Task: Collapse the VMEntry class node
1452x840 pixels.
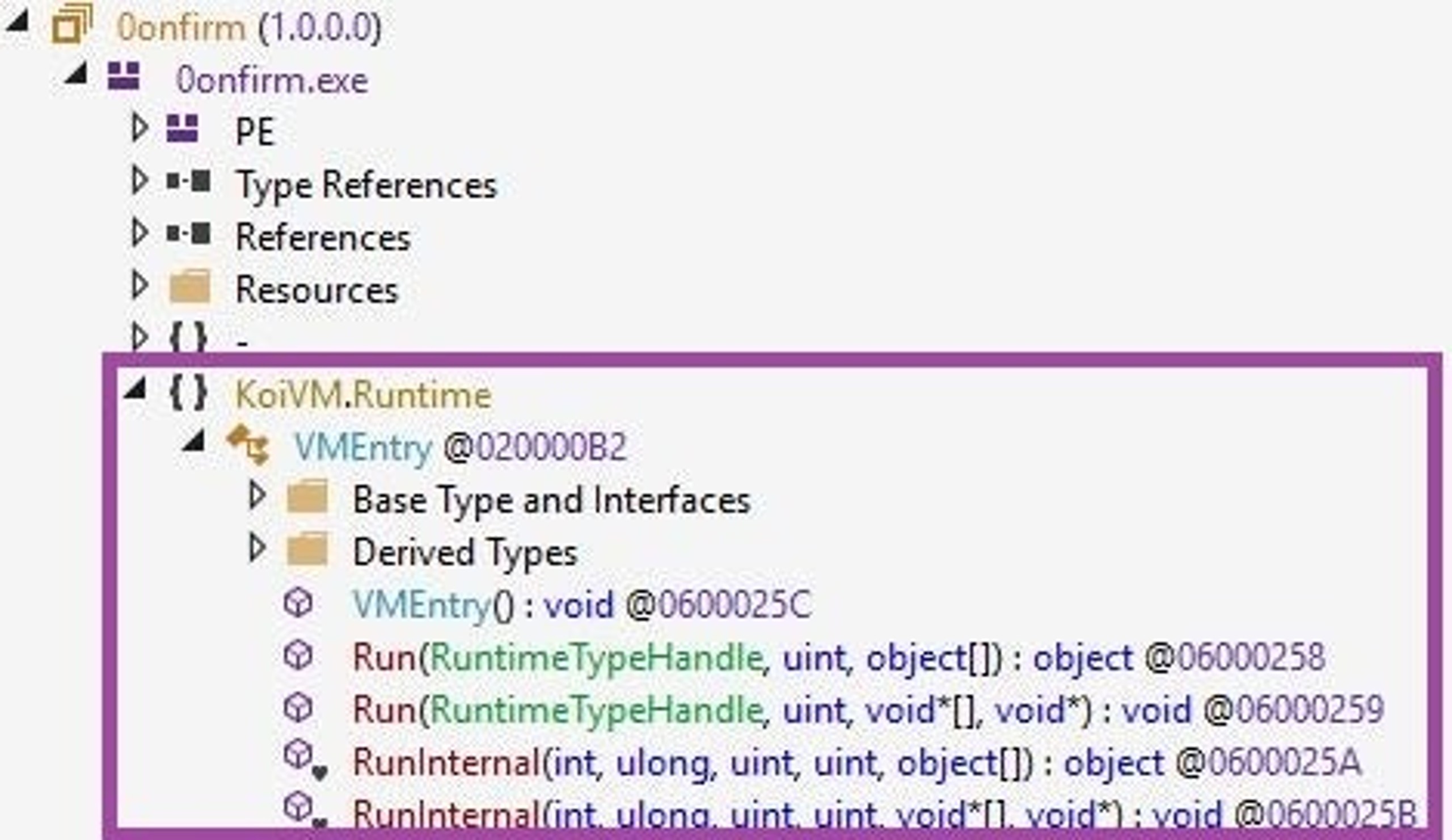Action: pos(193,441)
